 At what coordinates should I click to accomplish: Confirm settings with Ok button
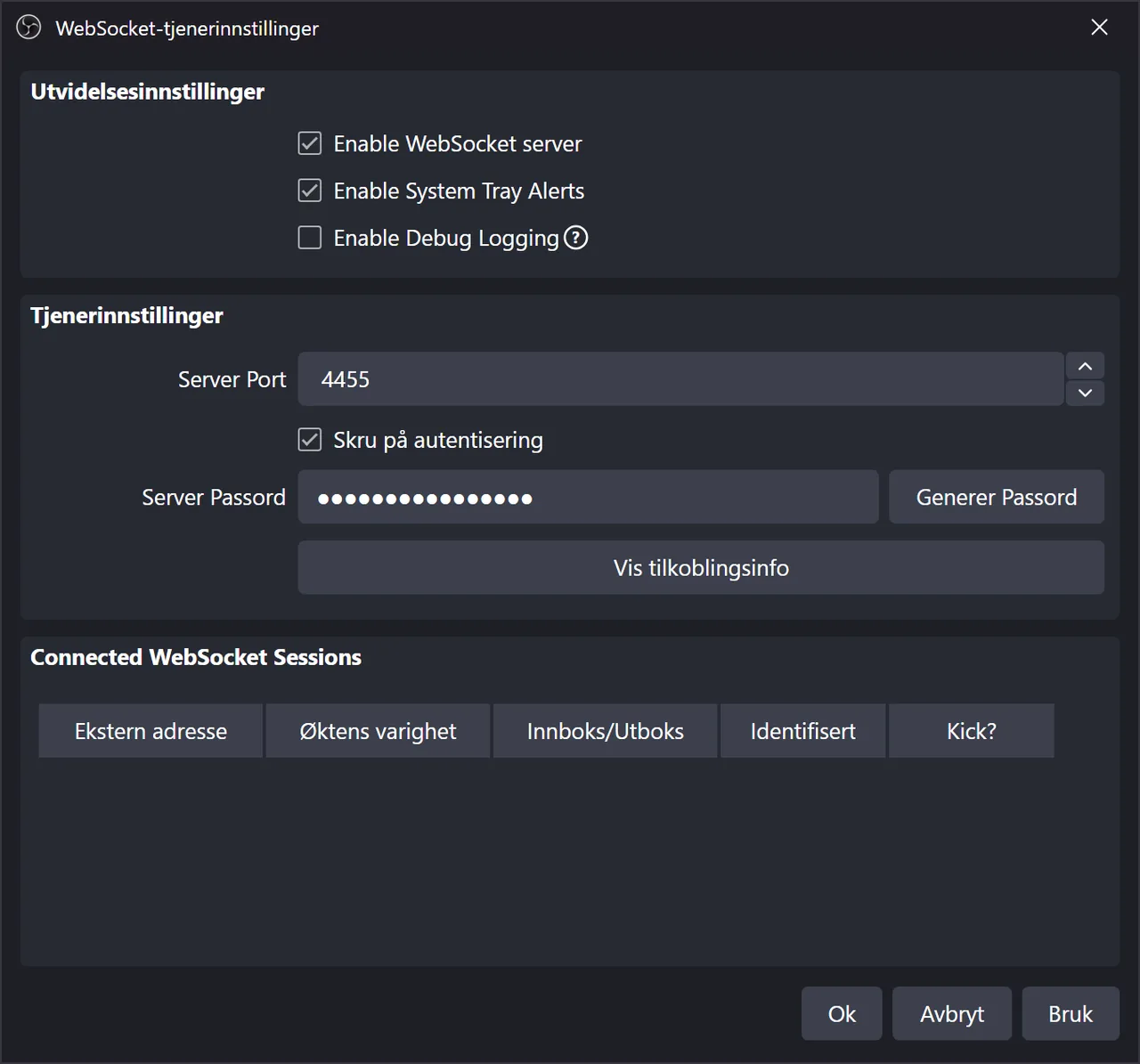point(842,1013)
